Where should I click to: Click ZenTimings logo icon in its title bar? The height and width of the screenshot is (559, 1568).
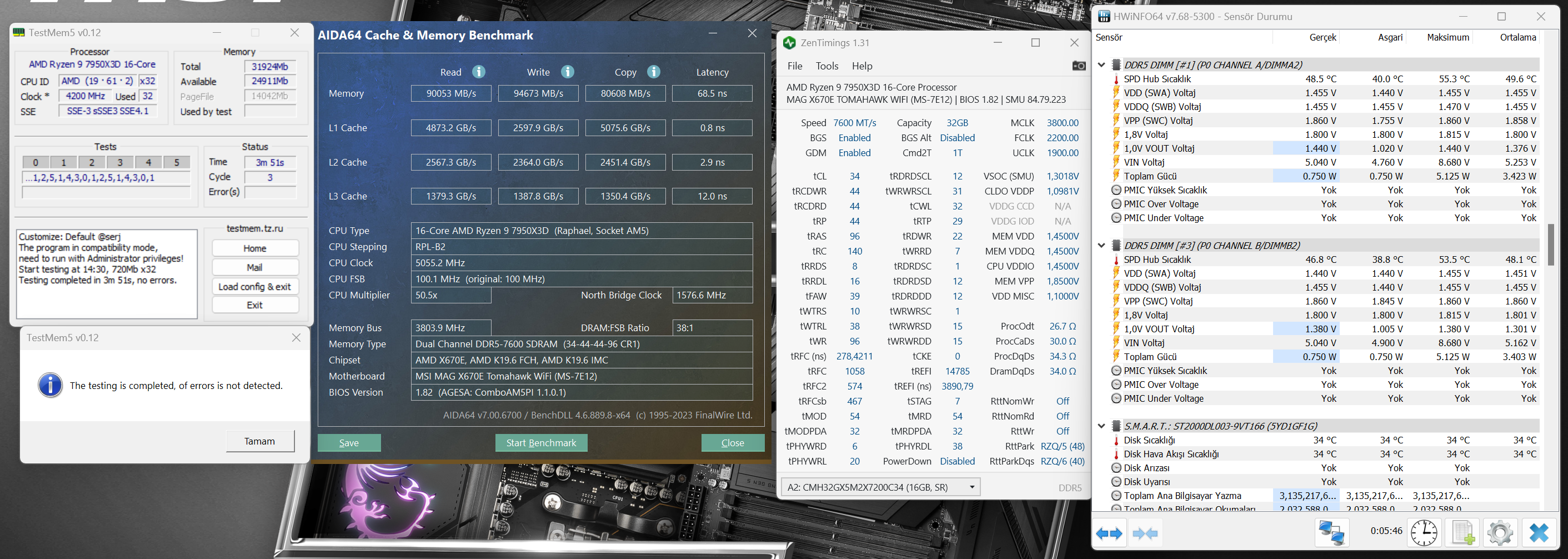[x=789, y=43]
